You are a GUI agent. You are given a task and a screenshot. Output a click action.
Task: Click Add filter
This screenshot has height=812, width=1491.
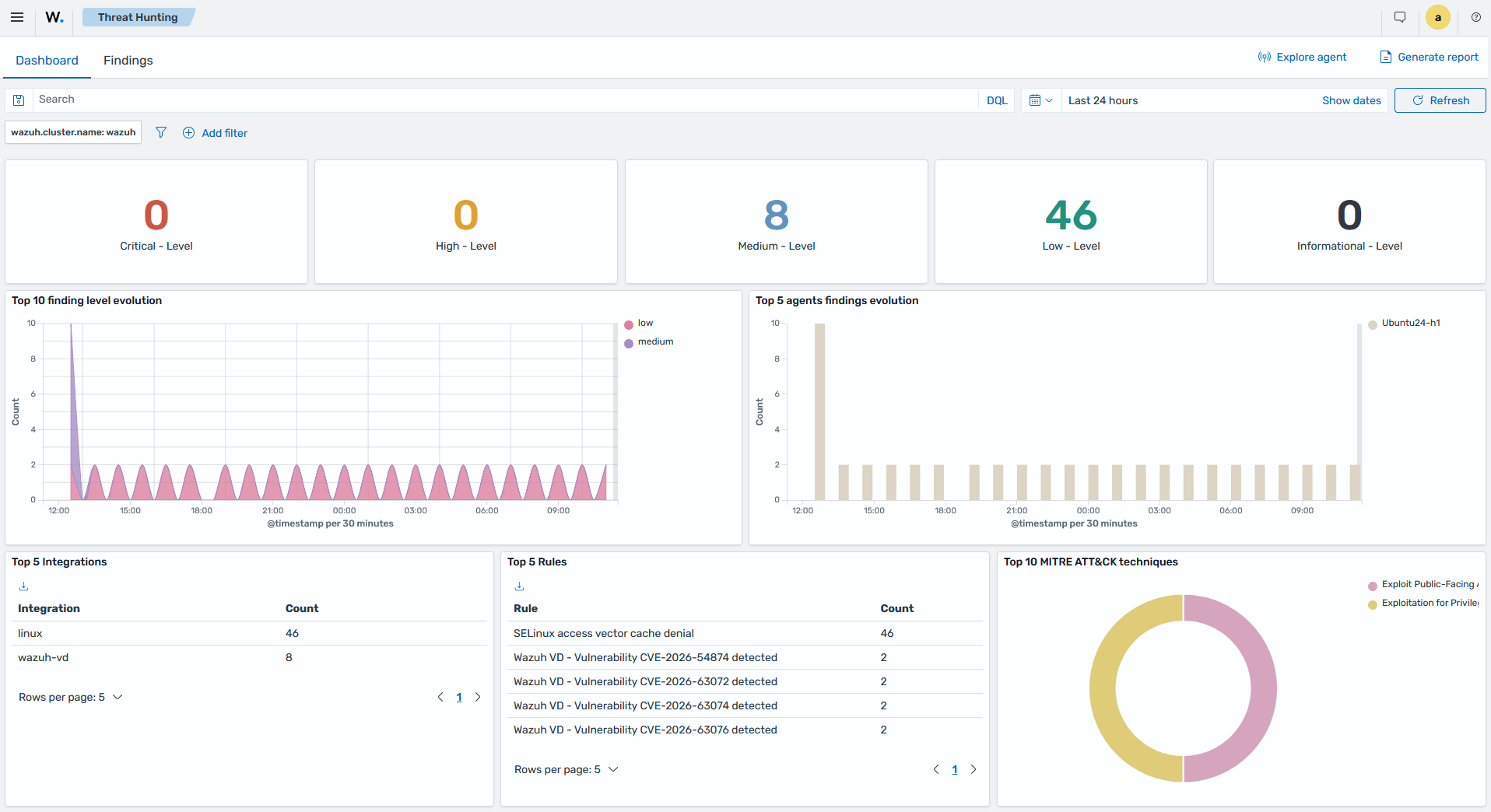click(x=216, y=133)
